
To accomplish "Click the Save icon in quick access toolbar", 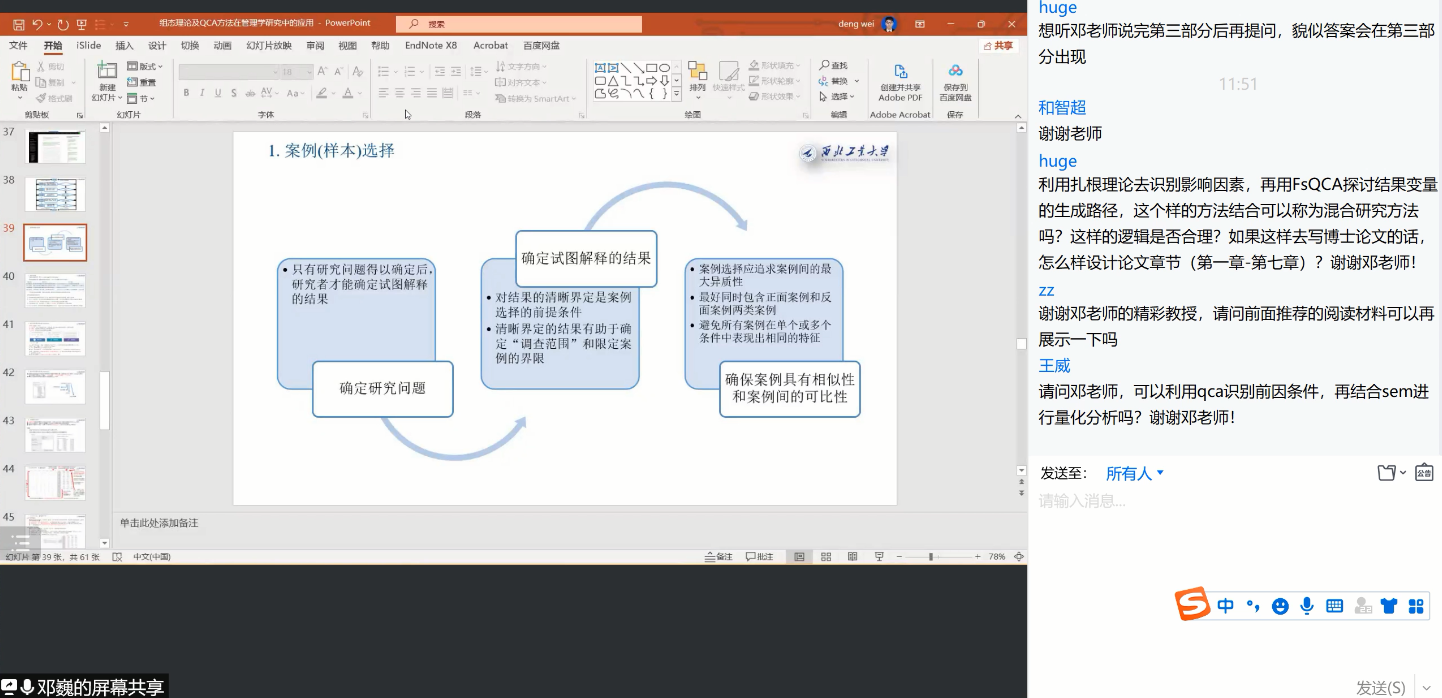I will pyautogui.click(x=17, y=23).
